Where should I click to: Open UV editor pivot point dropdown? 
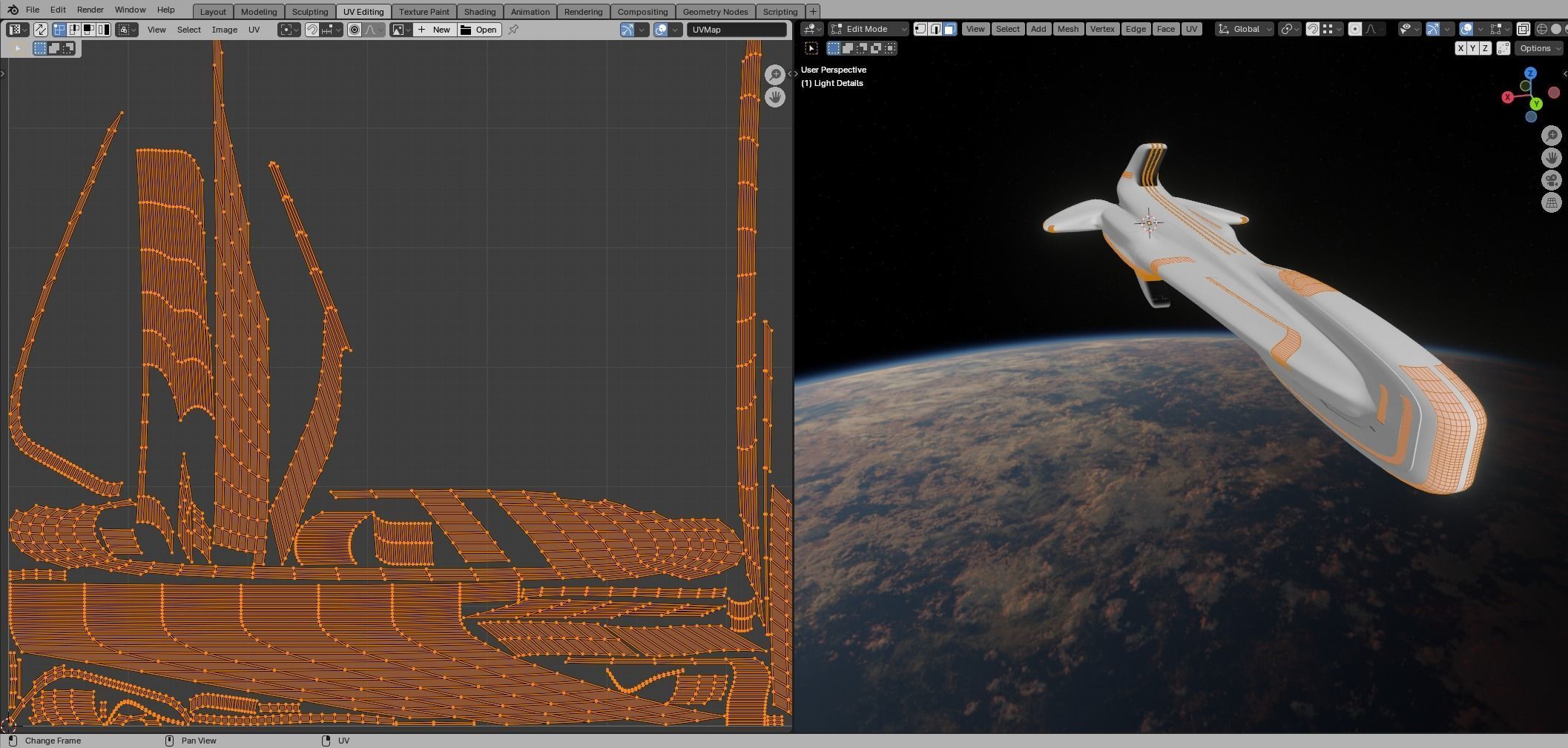tap(289, 30)
